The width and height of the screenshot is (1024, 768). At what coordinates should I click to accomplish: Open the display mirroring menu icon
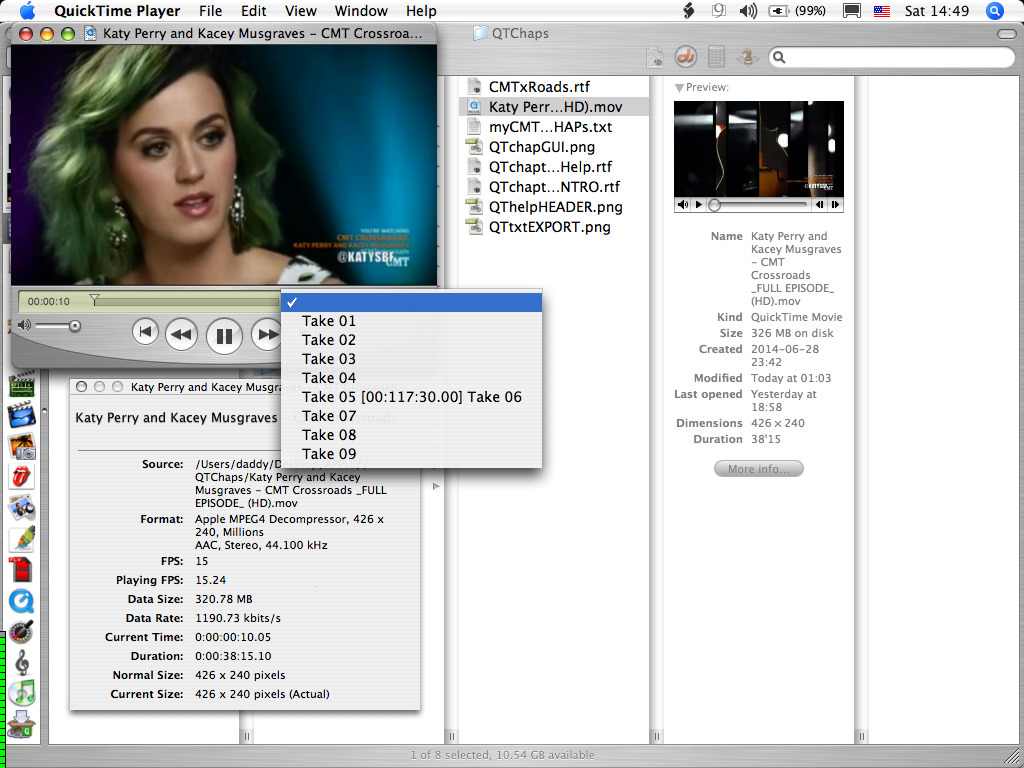click(852, 11)
